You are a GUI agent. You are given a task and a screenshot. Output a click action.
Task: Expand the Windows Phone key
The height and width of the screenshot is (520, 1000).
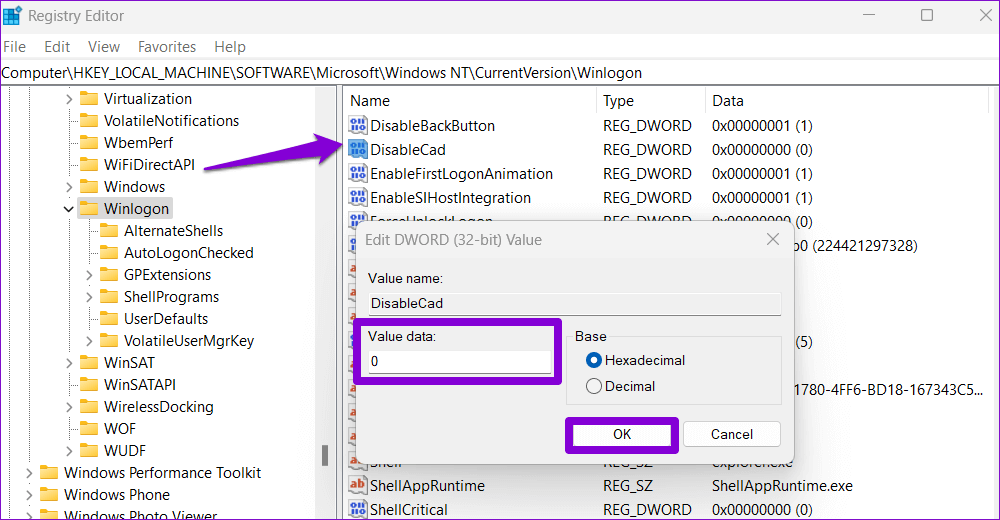coord(29,495)
